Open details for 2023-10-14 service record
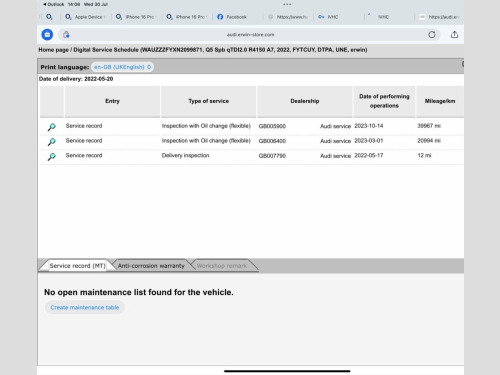 tap(52, 127)
